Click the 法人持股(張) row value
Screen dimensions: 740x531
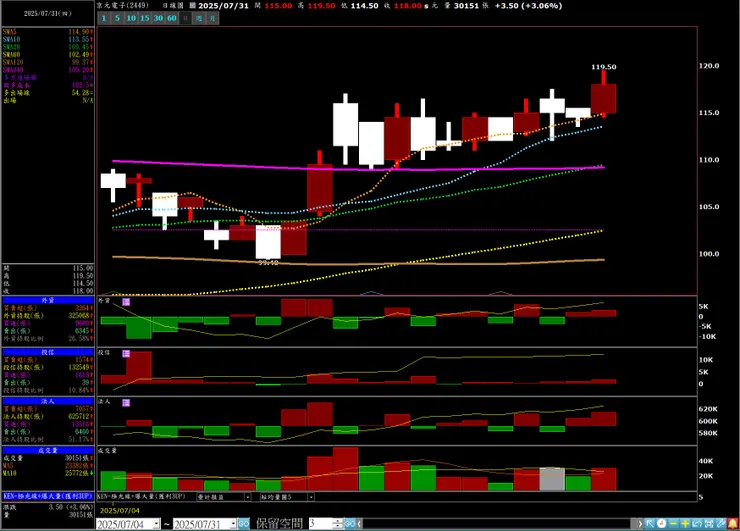79,416
